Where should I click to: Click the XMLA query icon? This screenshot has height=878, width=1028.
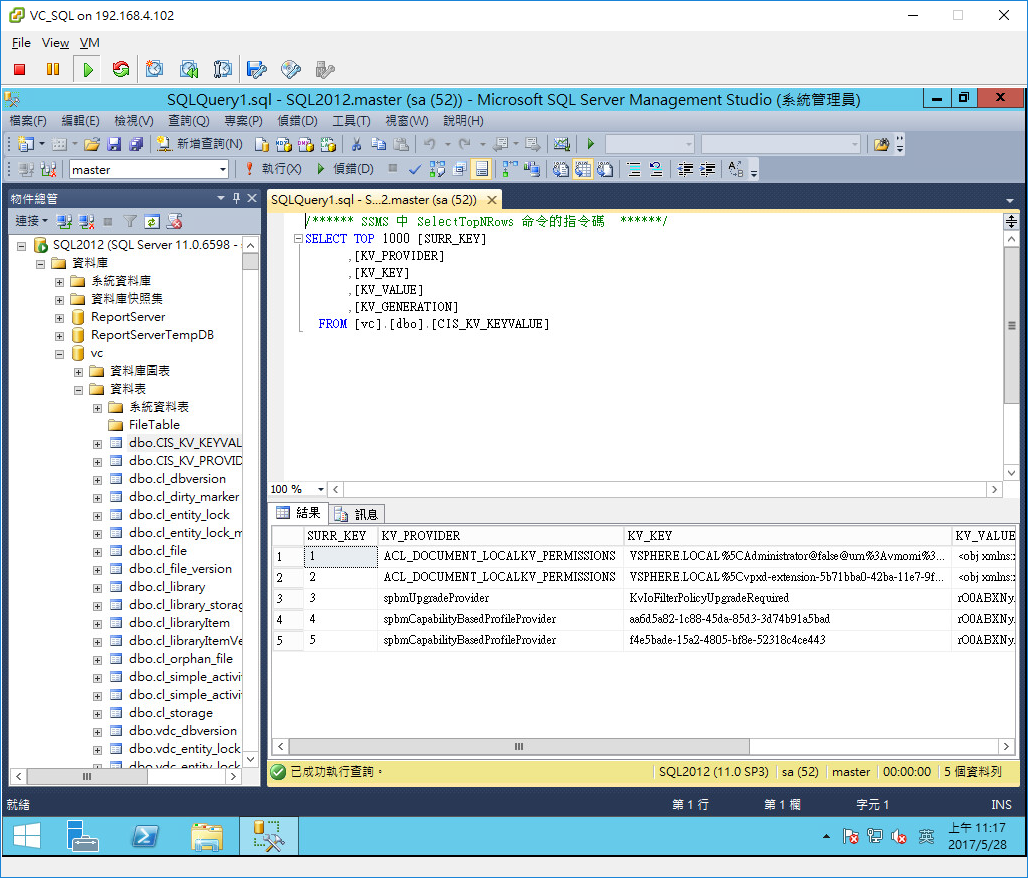(x=328, y=144)
